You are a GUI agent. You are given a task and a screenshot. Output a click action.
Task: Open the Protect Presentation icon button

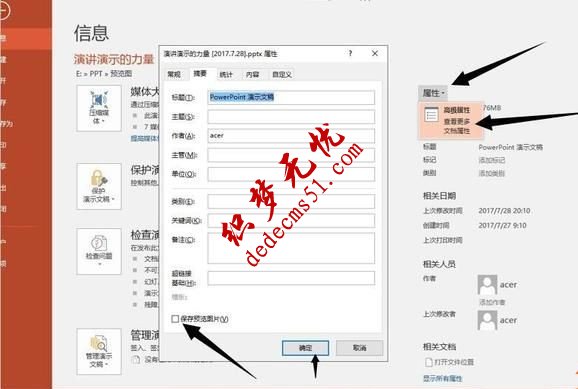pyautogui.click(x=99, y=186)
